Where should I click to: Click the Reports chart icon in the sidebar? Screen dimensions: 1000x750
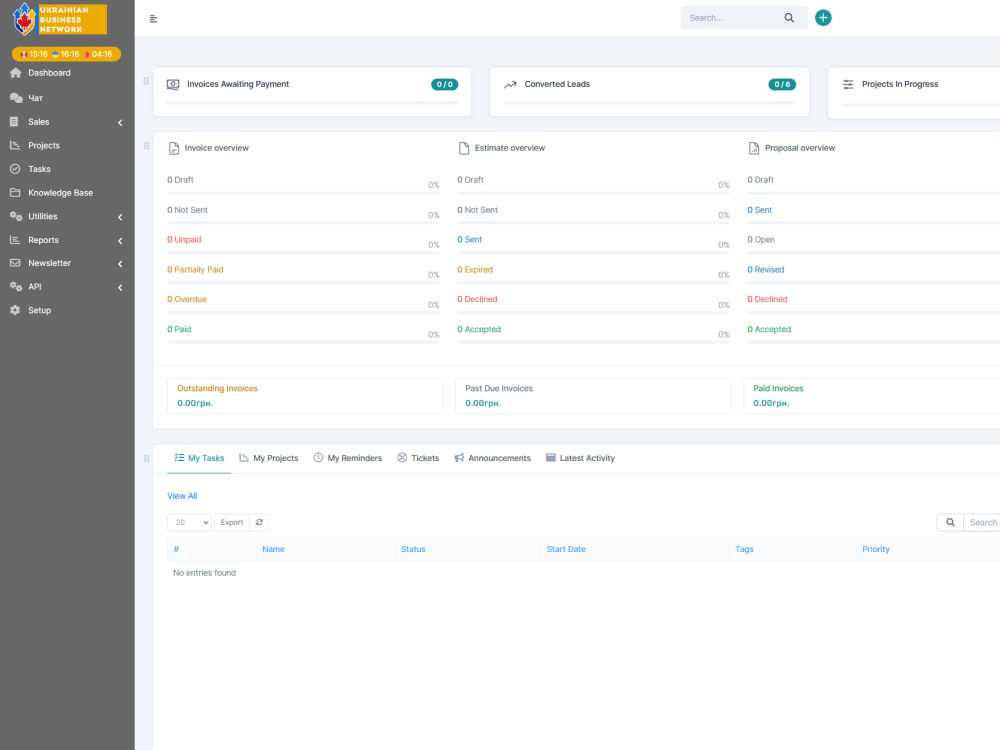(15, 240)
